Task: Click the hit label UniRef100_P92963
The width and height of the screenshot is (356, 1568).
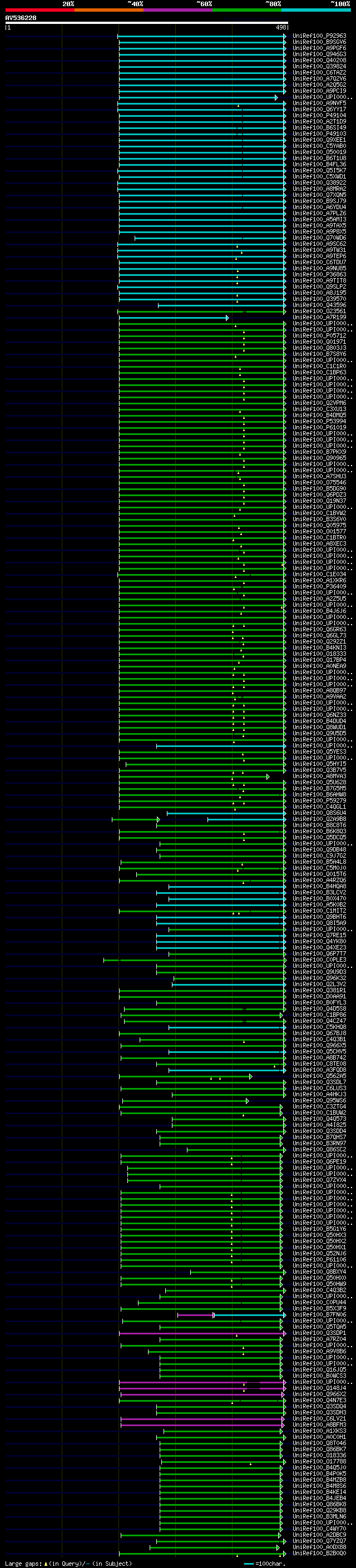Action: coord(319,36)
